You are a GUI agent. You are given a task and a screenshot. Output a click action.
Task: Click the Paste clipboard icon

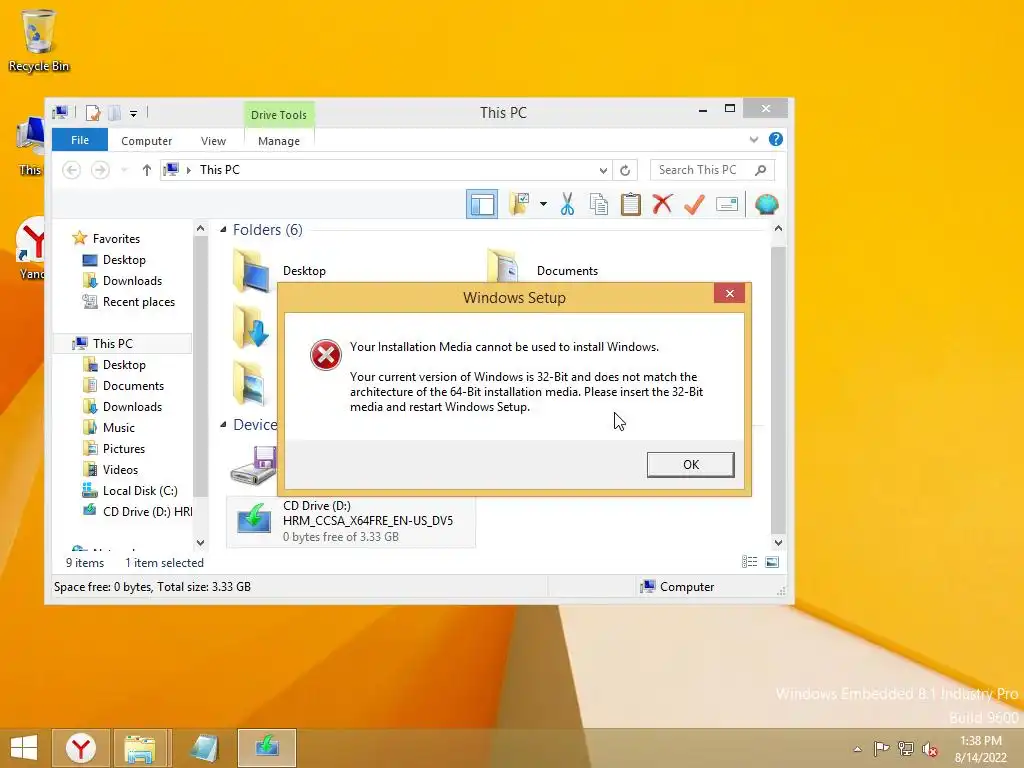click(630, 204)
